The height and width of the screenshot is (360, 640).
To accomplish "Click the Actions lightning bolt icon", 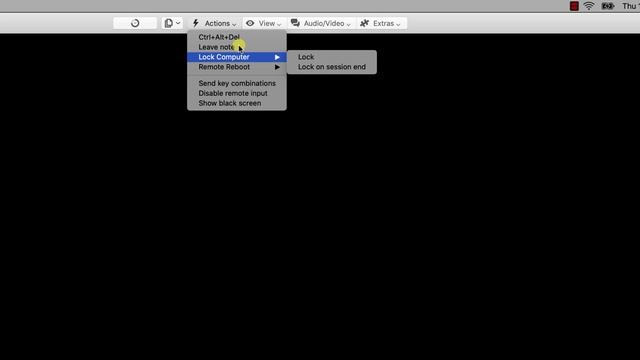I will [x=196, y=23].
